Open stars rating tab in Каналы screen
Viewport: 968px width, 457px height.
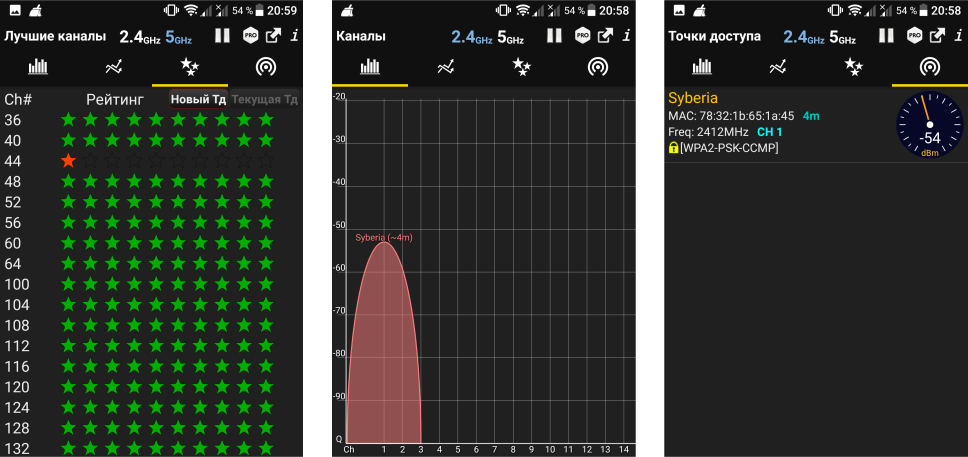tap(522, 67)
